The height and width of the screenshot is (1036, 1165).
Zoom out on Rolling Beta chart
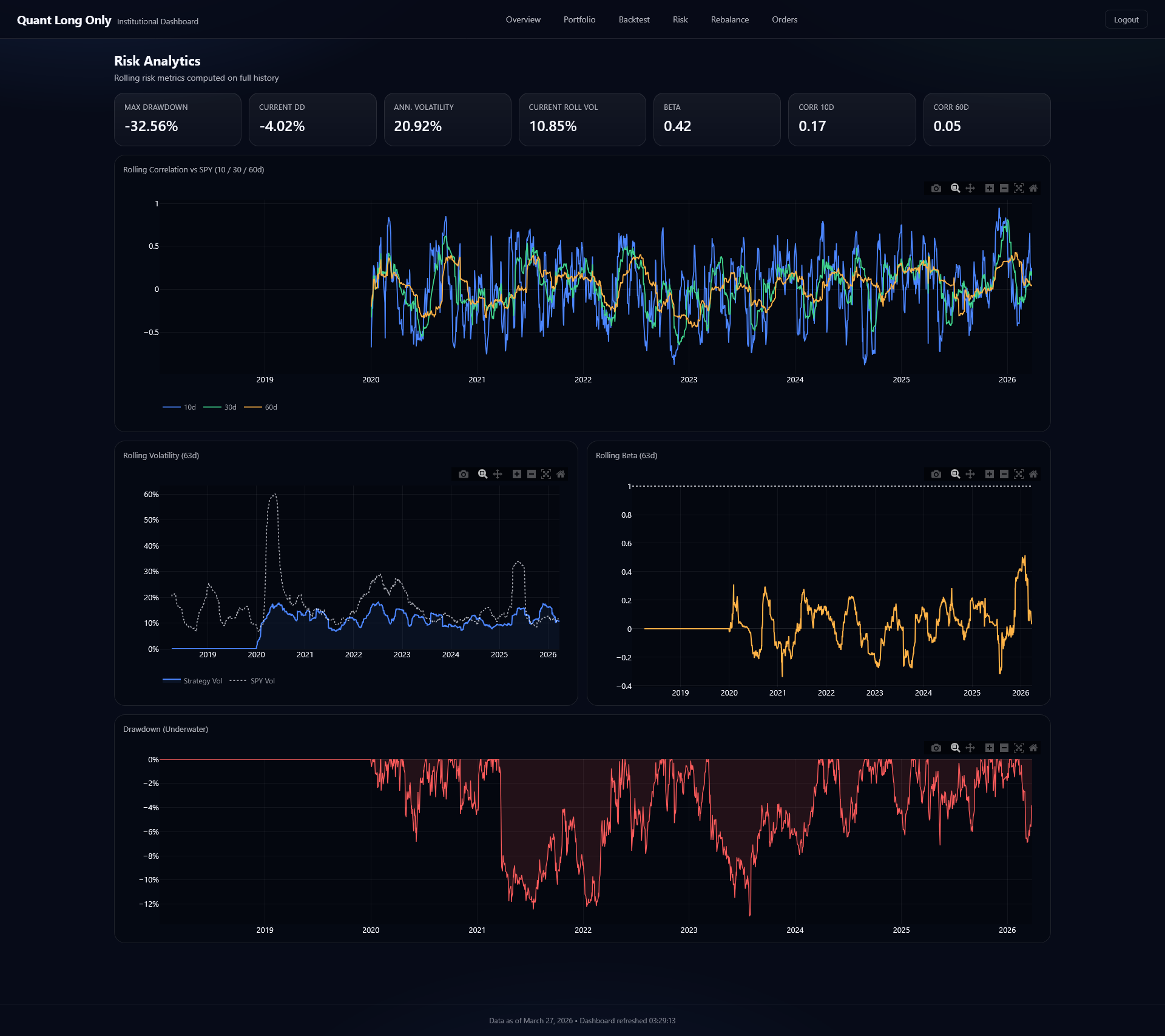coord(1004,474)
